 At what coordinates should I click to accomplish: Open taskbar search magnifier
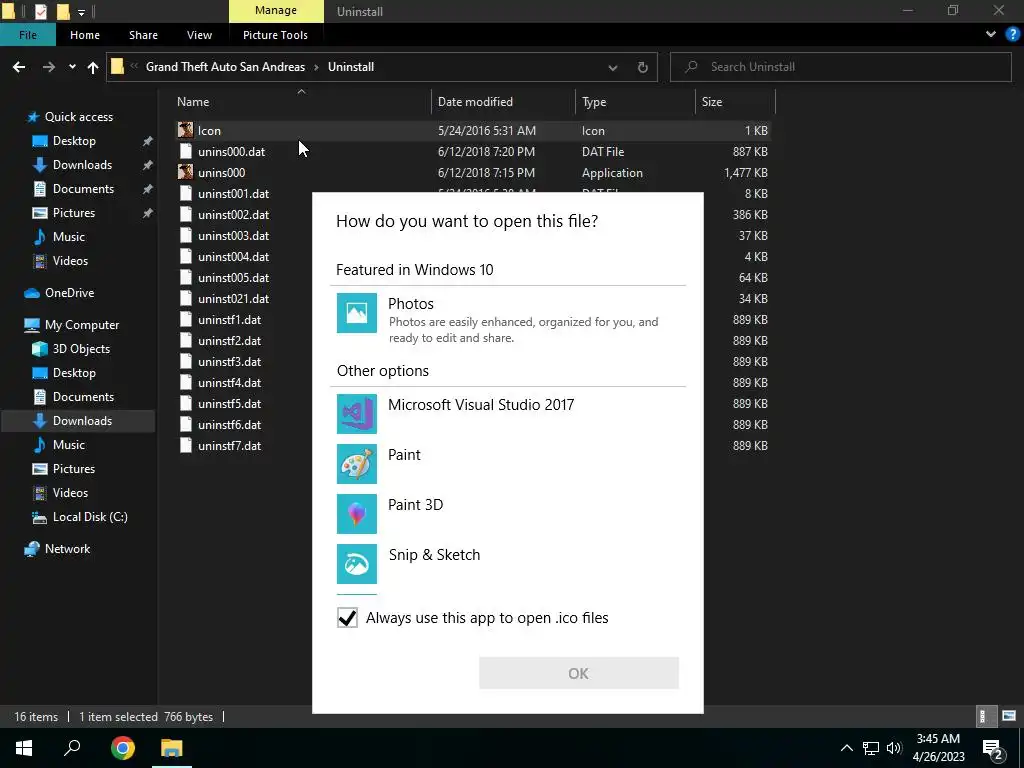tap(72, 748)
